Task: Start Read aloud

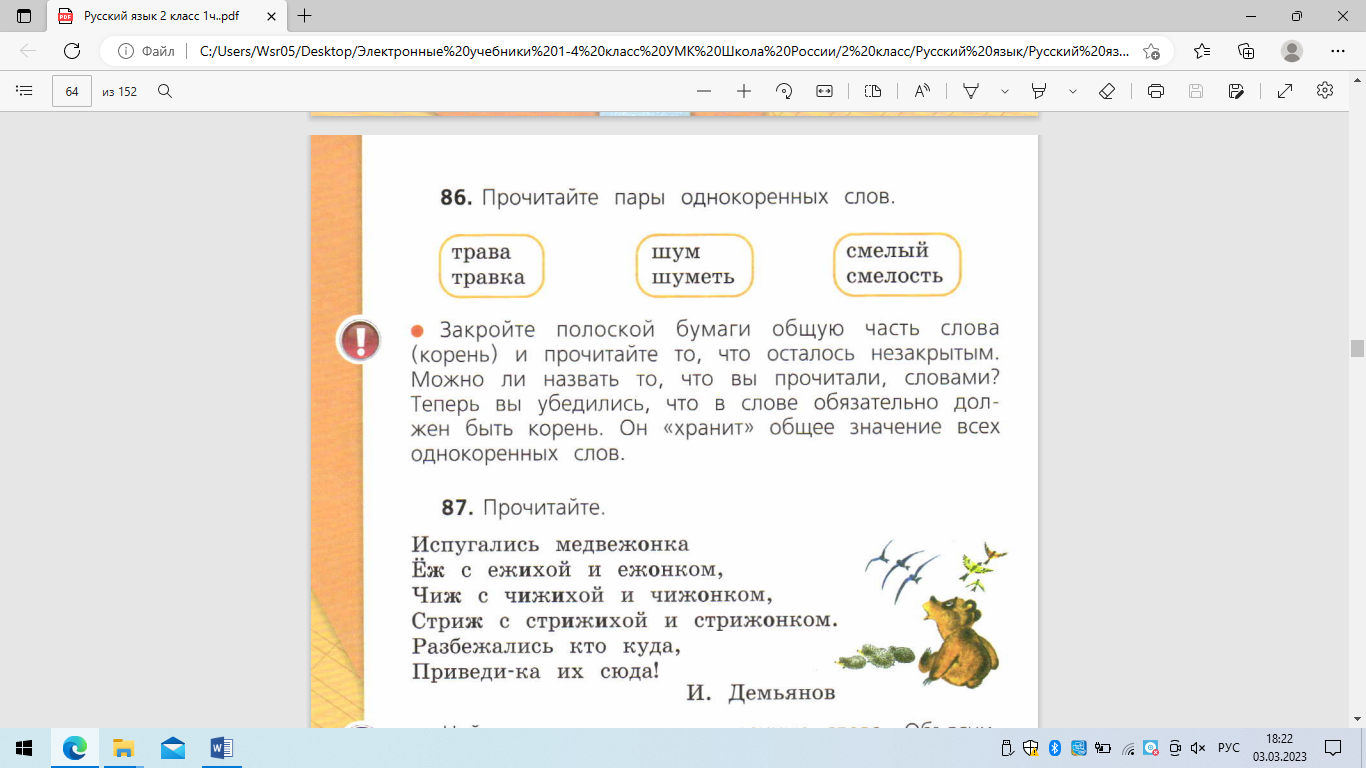Action: pyautogui.click(x=922, y=91)
